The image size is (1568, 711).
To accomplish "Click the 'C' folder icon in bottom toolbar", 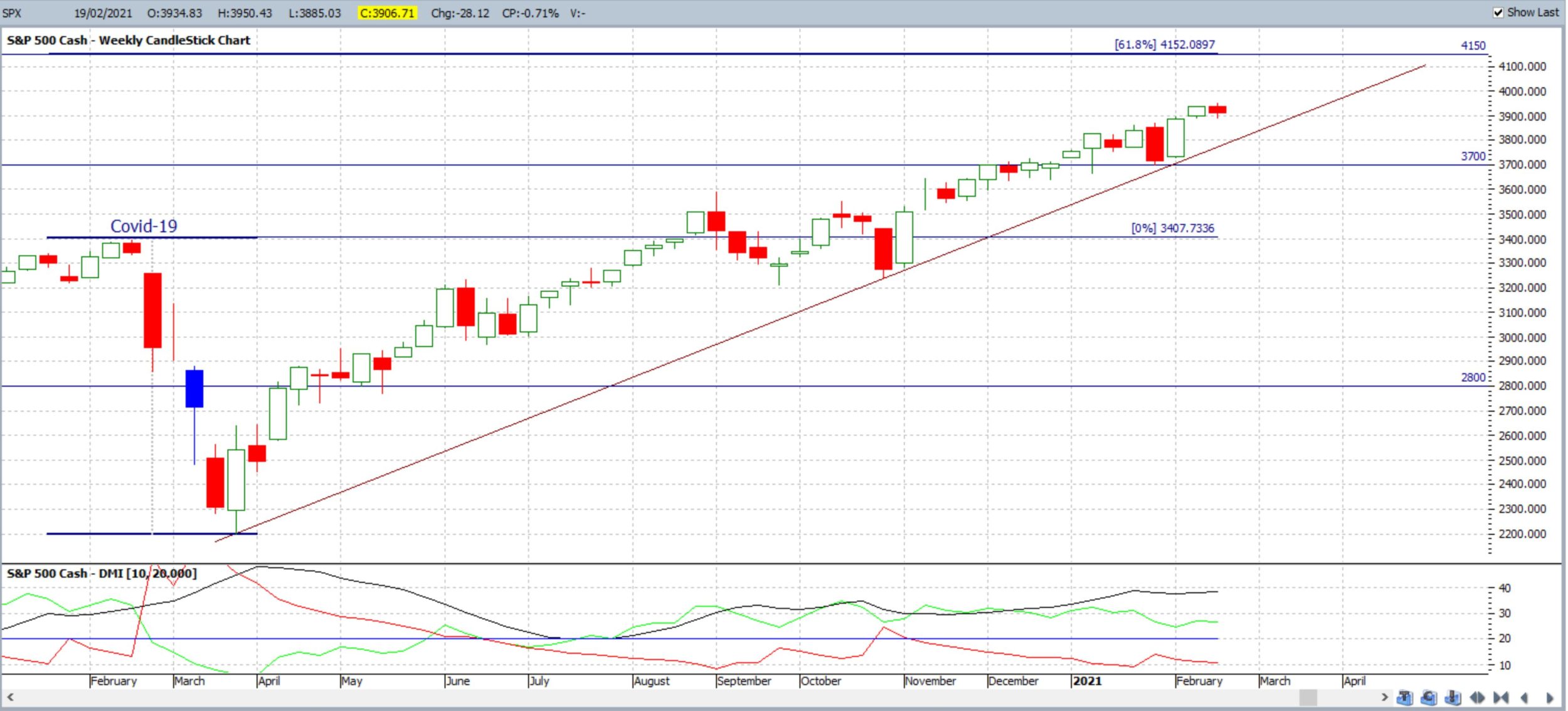I will [x=1429, y=697].
